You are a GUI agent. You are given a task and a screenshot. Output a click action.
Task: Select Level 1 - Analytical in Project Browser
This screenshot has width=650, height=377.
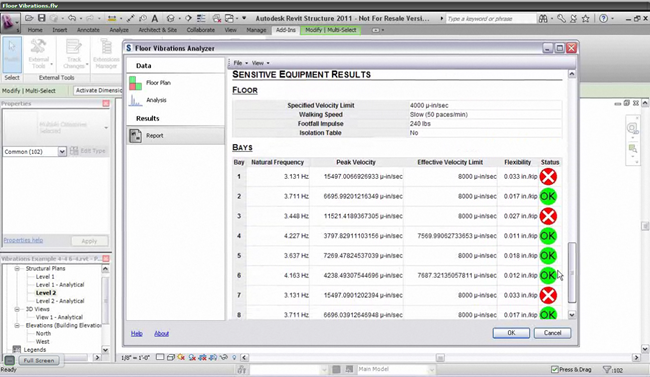click(x=60, y=285)
